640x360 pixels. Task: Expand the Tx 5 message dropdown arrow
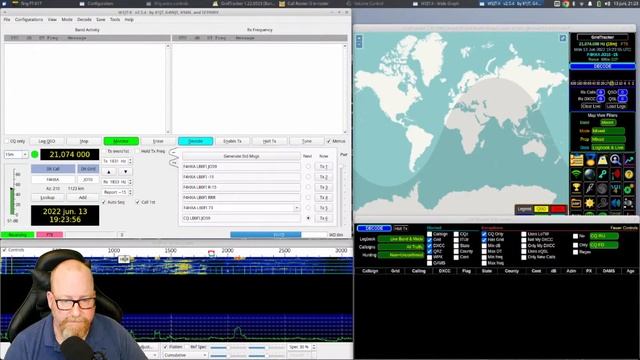click(x=296, y=208)
